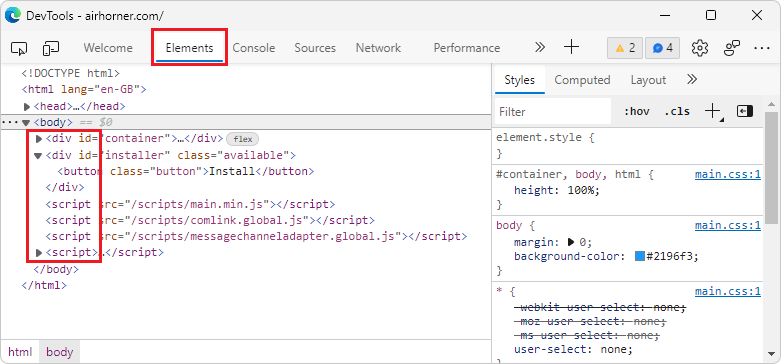The image size is (781, 364).
Task: Click the blue background-color swatch #2196f3
Action: (640, 257)
